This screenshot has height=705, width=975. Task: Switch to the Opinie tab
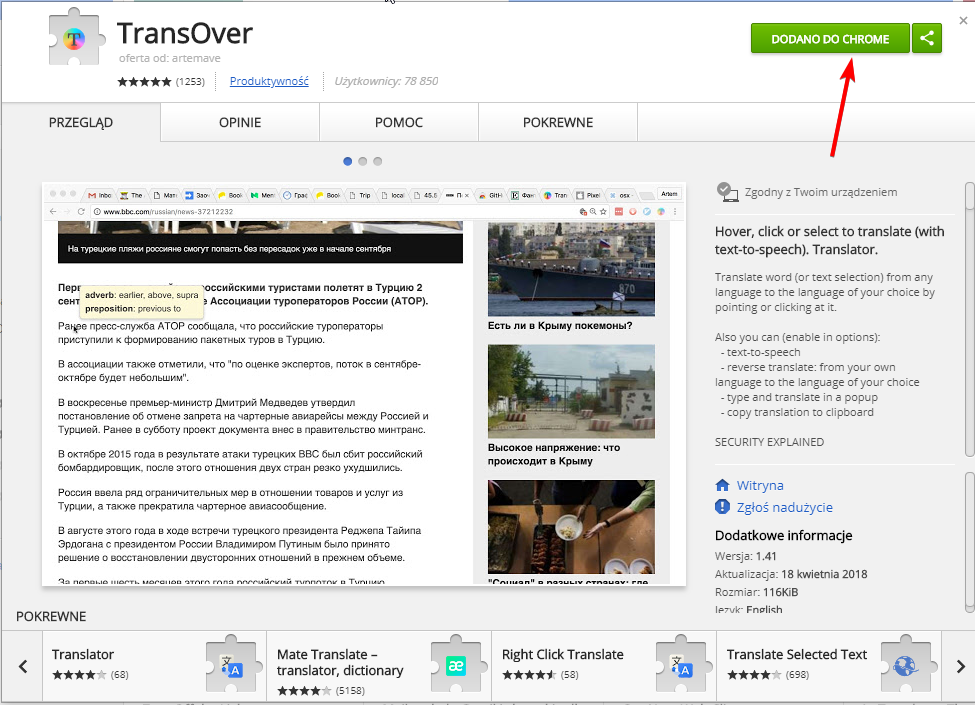point(240,122)
